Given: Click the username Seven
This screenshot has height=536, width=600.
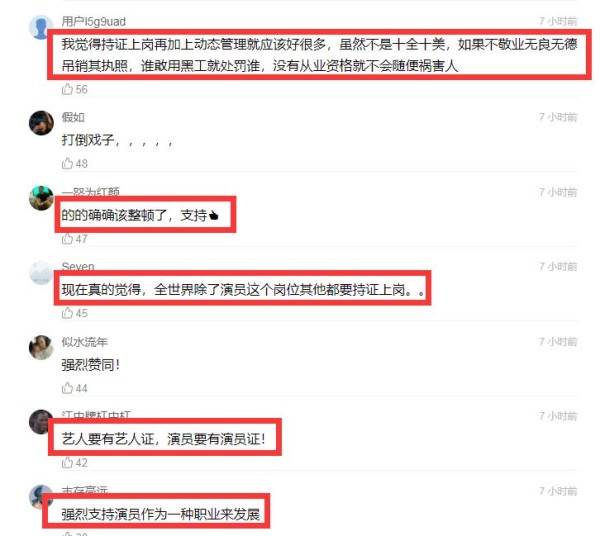Looking at the screenshot, I should pyautogui.click(x=78, y=266).
